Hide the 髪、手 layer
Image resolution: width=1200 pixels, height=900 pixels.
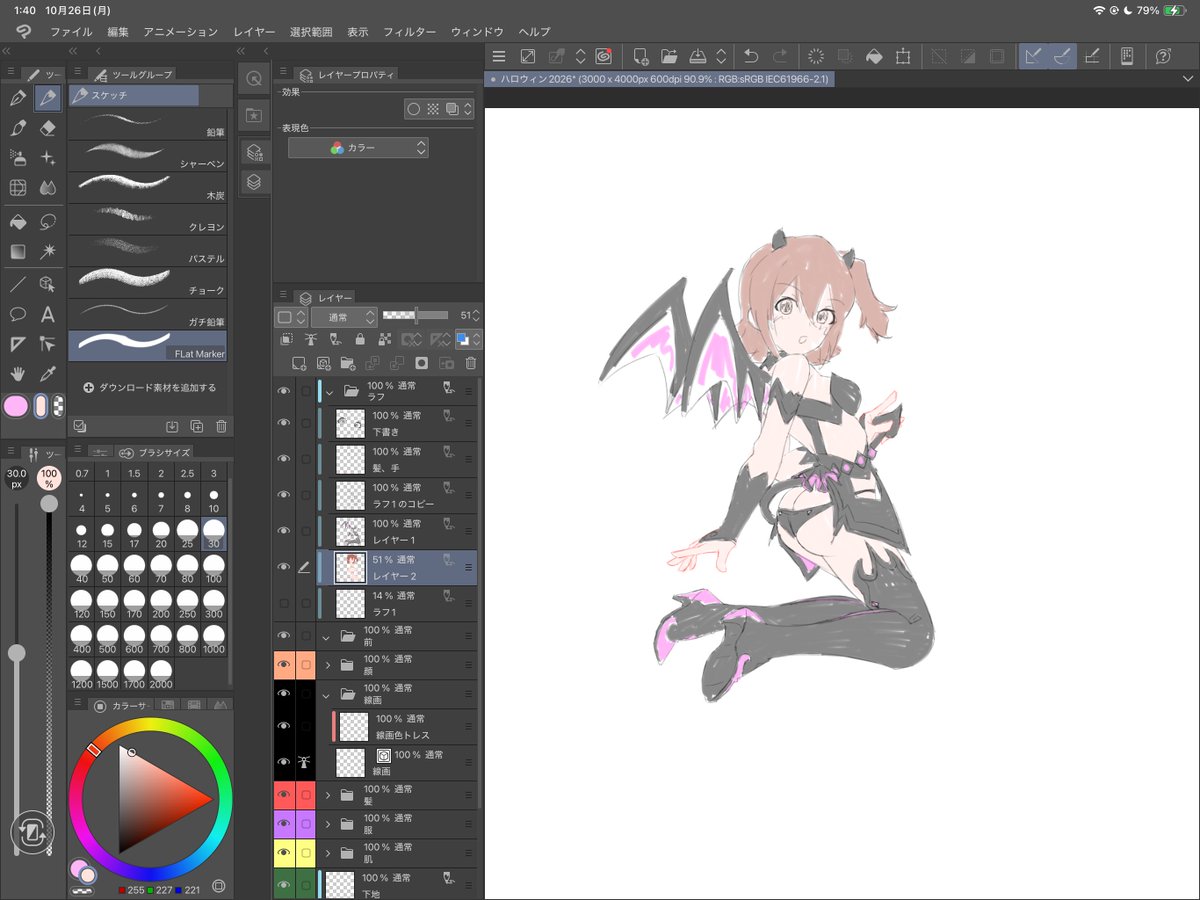(x=284, y=459)
